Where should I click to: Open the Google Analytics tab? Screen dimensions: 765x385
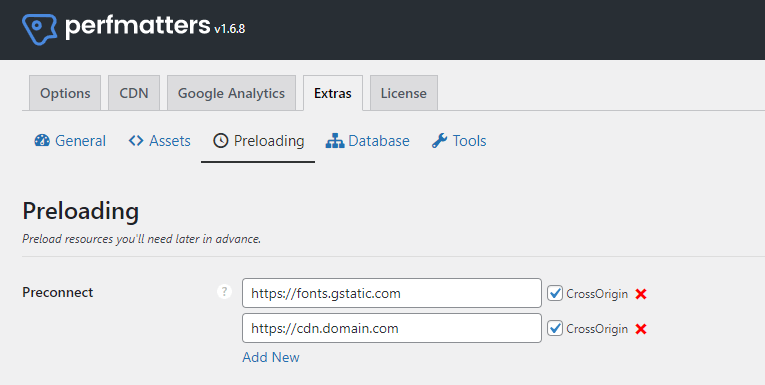coord(231,93)
